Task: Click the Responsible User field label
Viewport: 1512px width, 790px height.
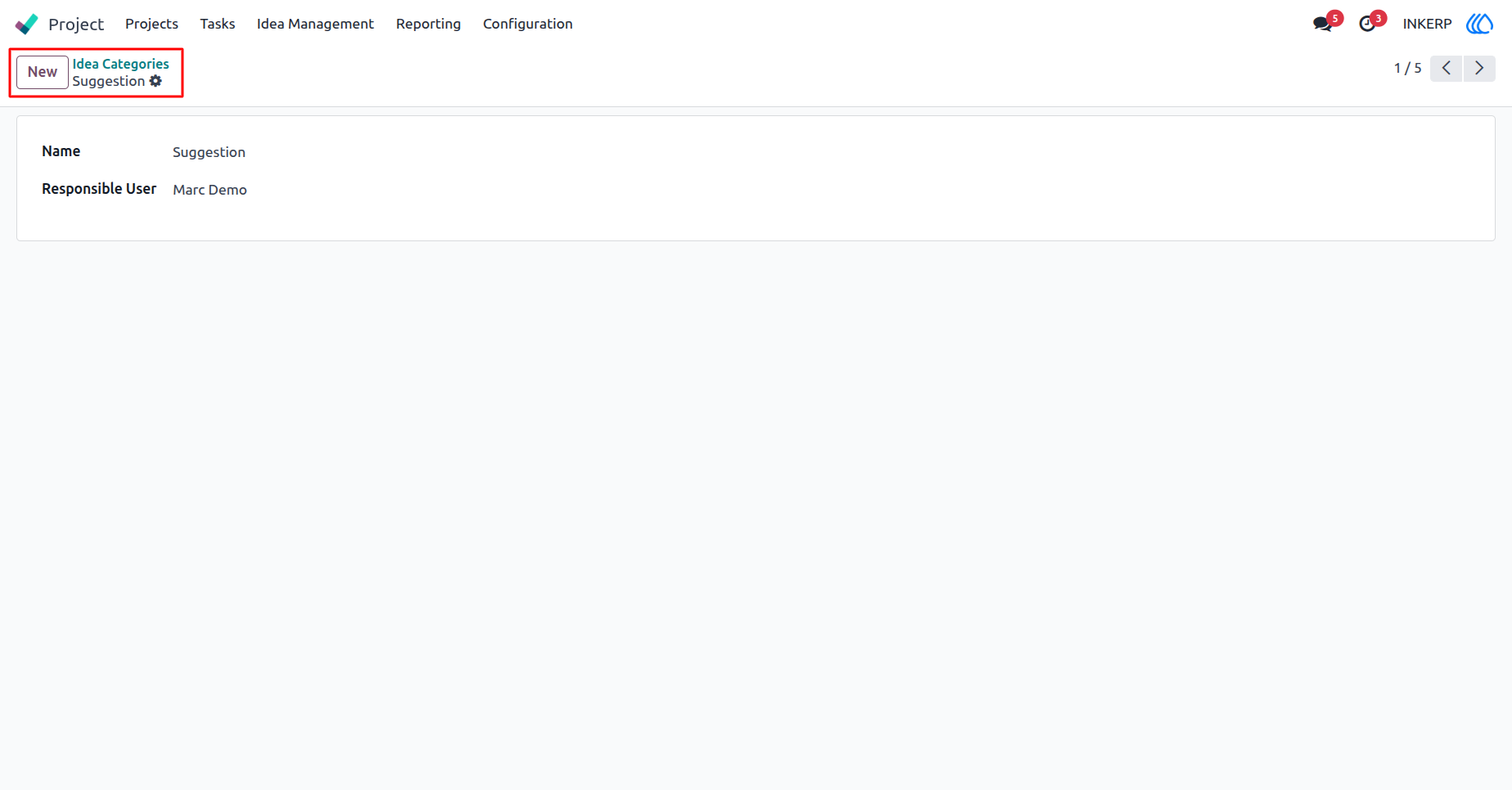Action: tap(99, 189)
